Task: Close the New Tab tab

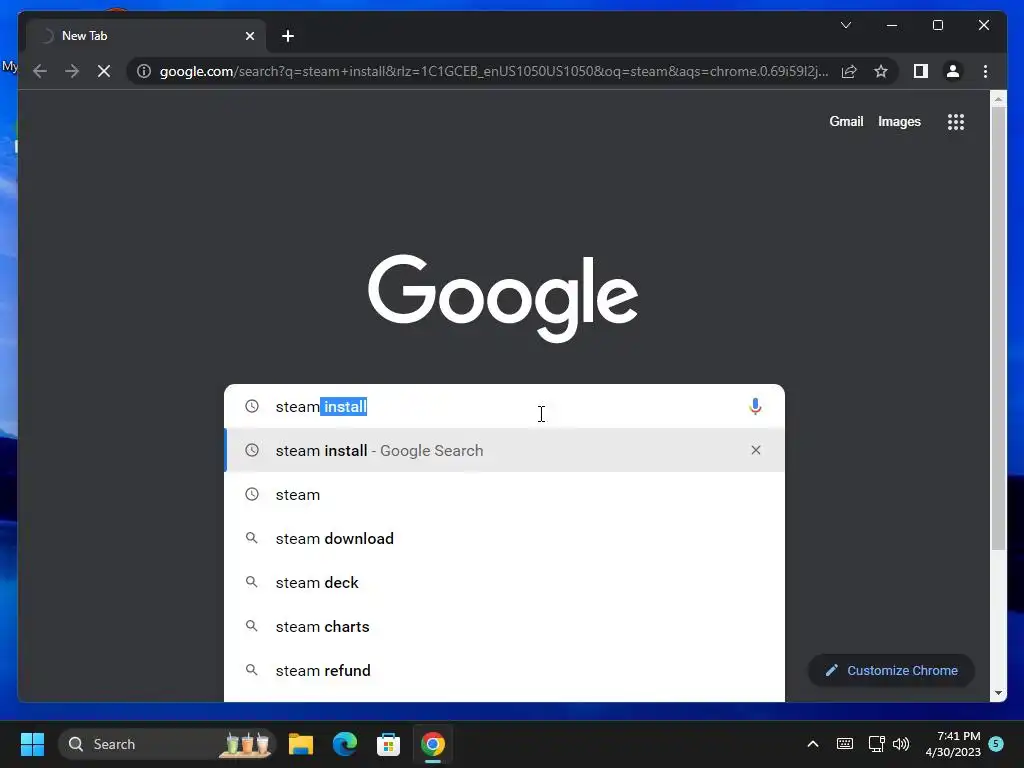Action: pos(249,36)
